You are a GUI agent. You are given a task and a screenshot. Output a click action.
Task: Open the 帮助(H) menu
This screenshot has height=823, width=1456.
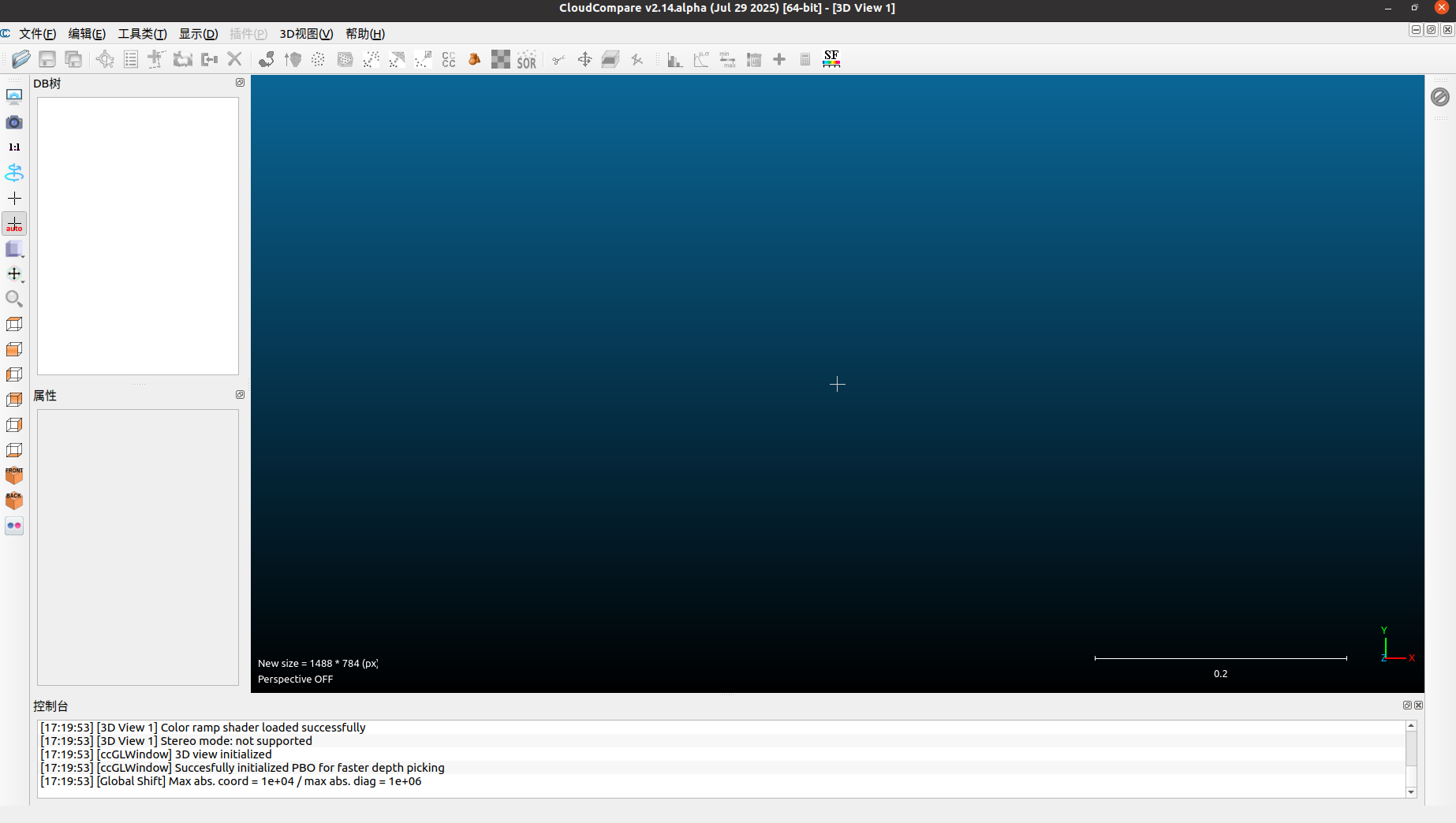pos(364,34)
